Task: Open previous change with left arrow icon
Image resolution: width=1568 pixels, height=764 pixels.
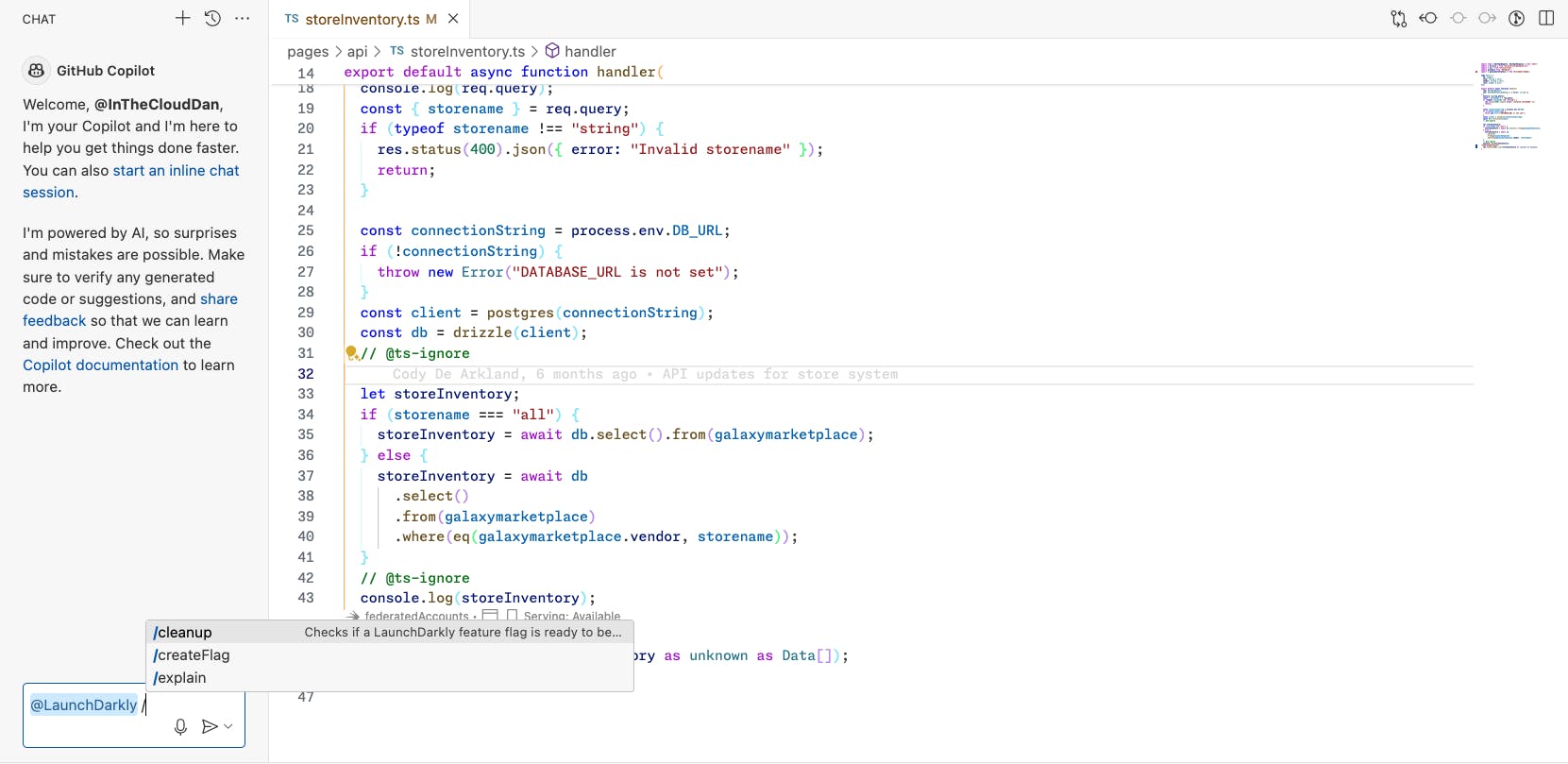Action: [x=1428, y=18]
